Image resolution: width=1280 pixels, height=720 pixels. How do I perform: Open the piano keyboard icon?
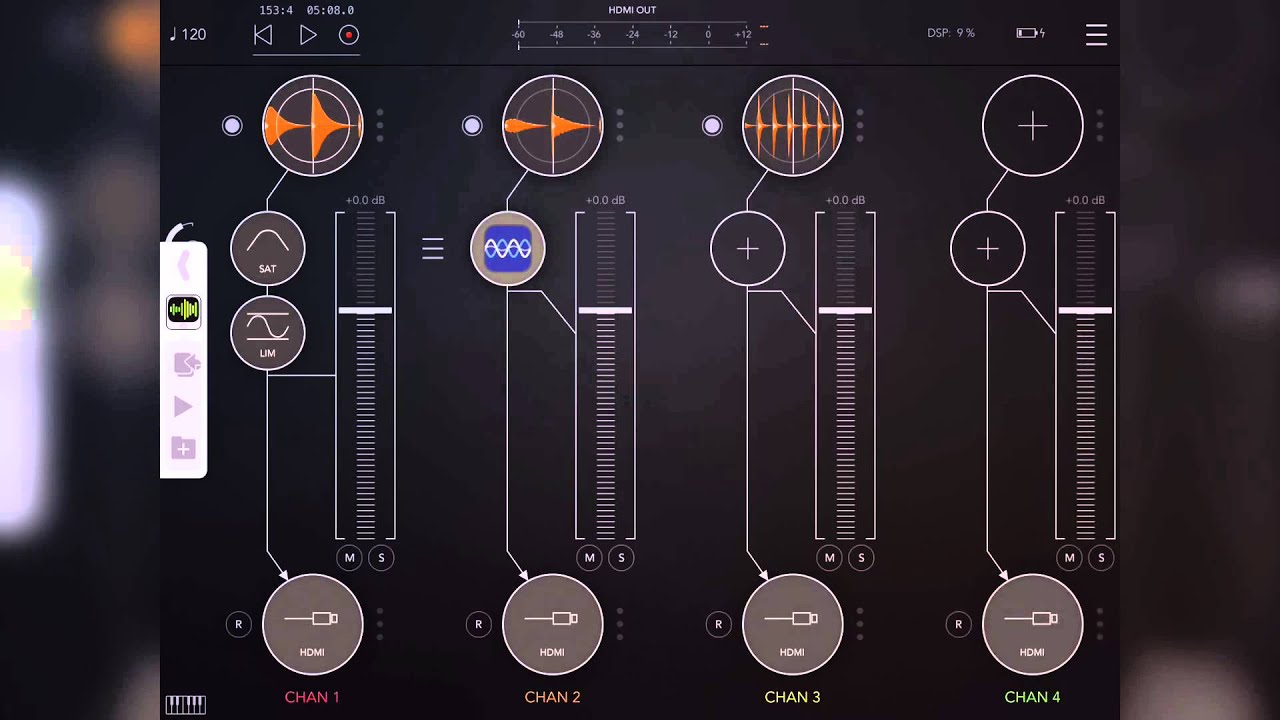tap(185, 704)
